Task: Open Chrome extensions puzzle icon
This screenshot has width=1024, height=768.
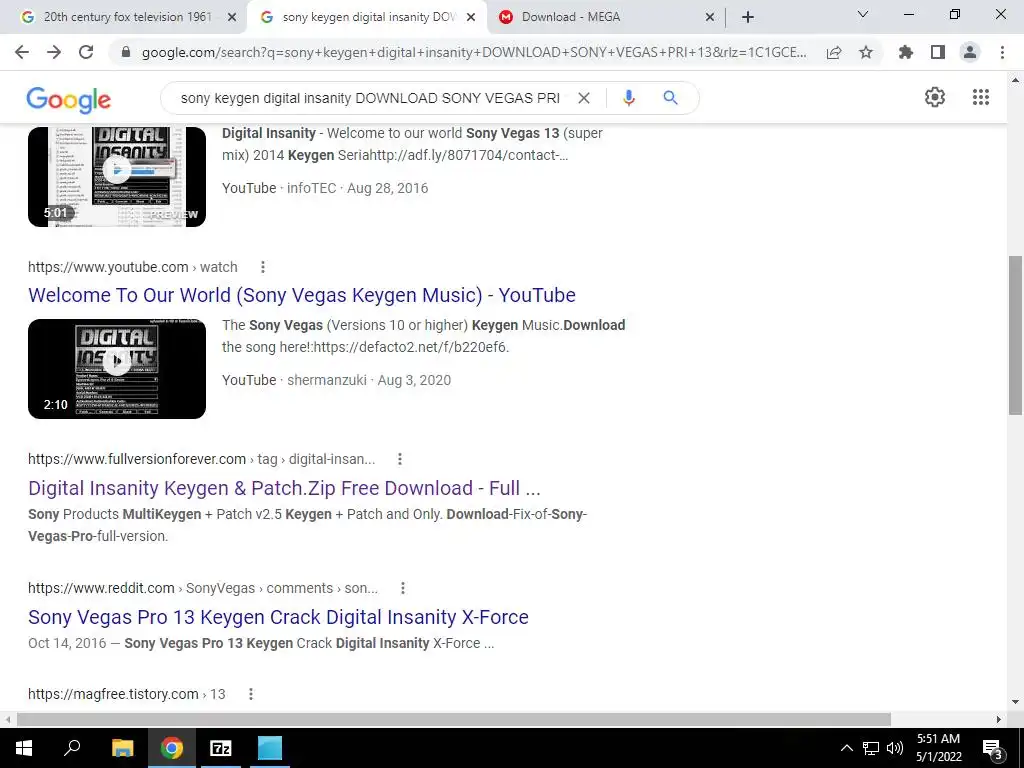Action: (x=906, y=52)
